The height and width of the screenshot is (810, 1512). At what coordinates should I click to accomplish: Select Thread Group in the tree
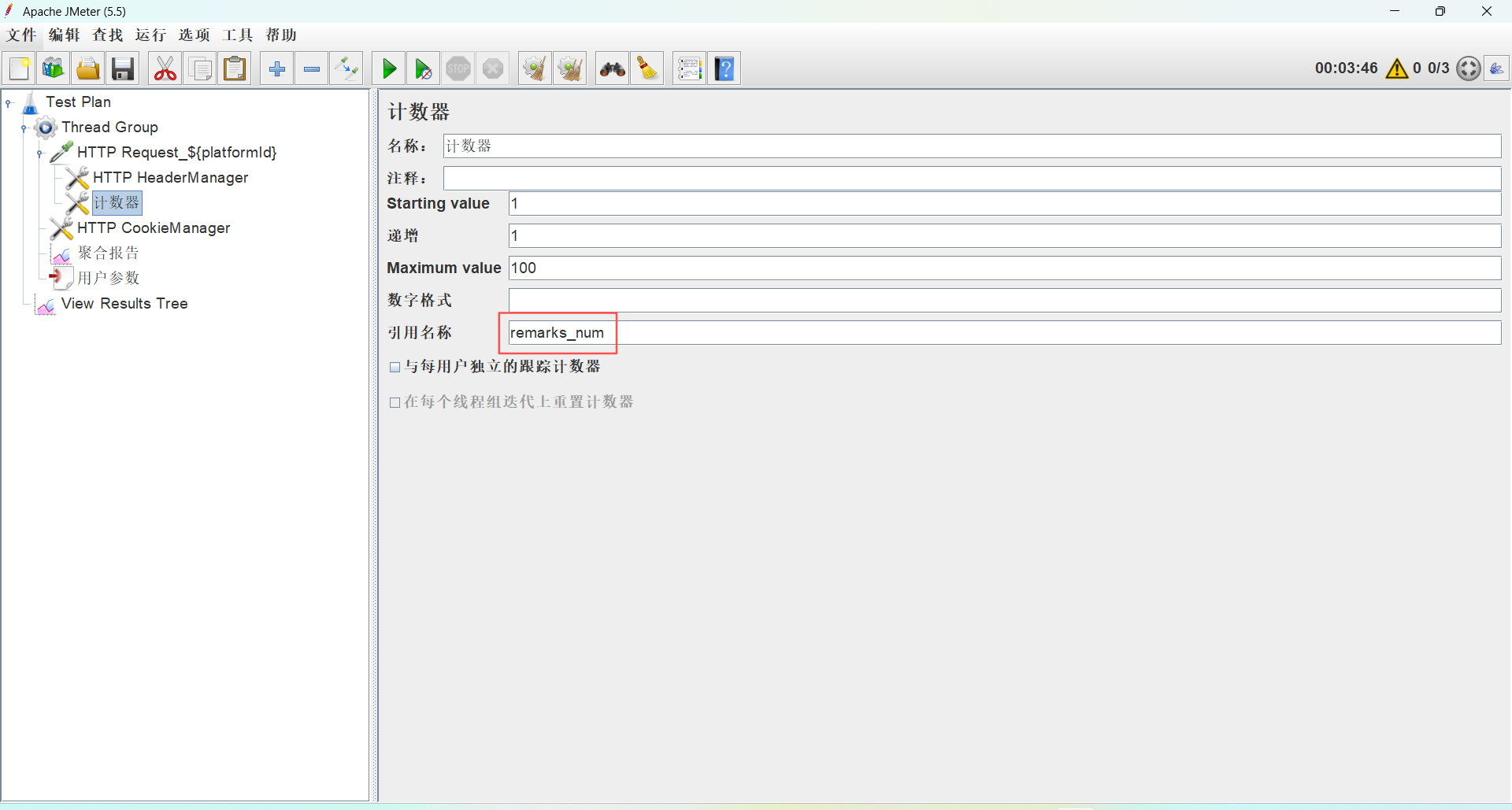point(109,128)
